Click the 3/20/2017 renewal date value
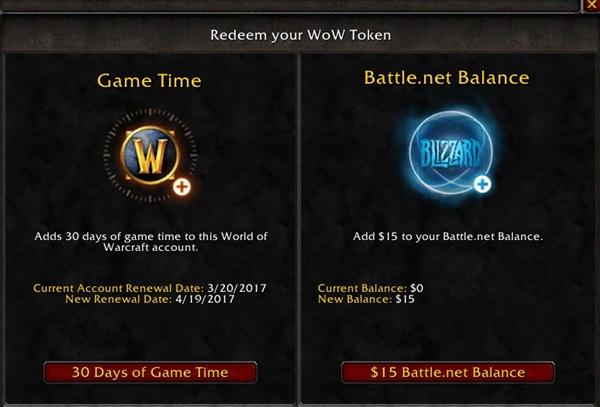The image size is (600, 407). pyautogui.click(x=237, y=288)
